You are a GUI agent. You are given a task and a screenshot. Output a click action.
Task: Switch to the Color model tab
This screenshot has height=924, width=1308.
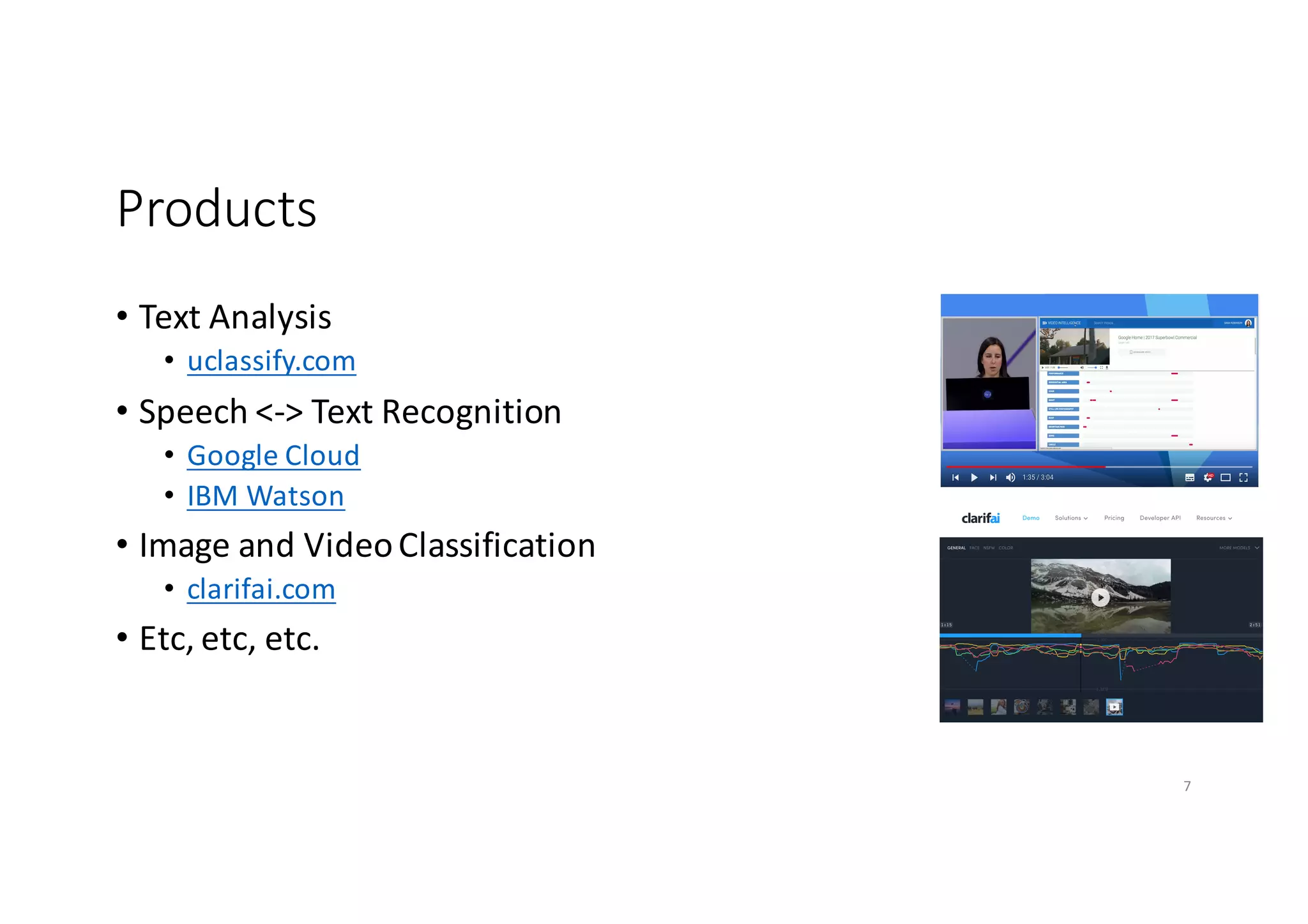(1006, 548)
